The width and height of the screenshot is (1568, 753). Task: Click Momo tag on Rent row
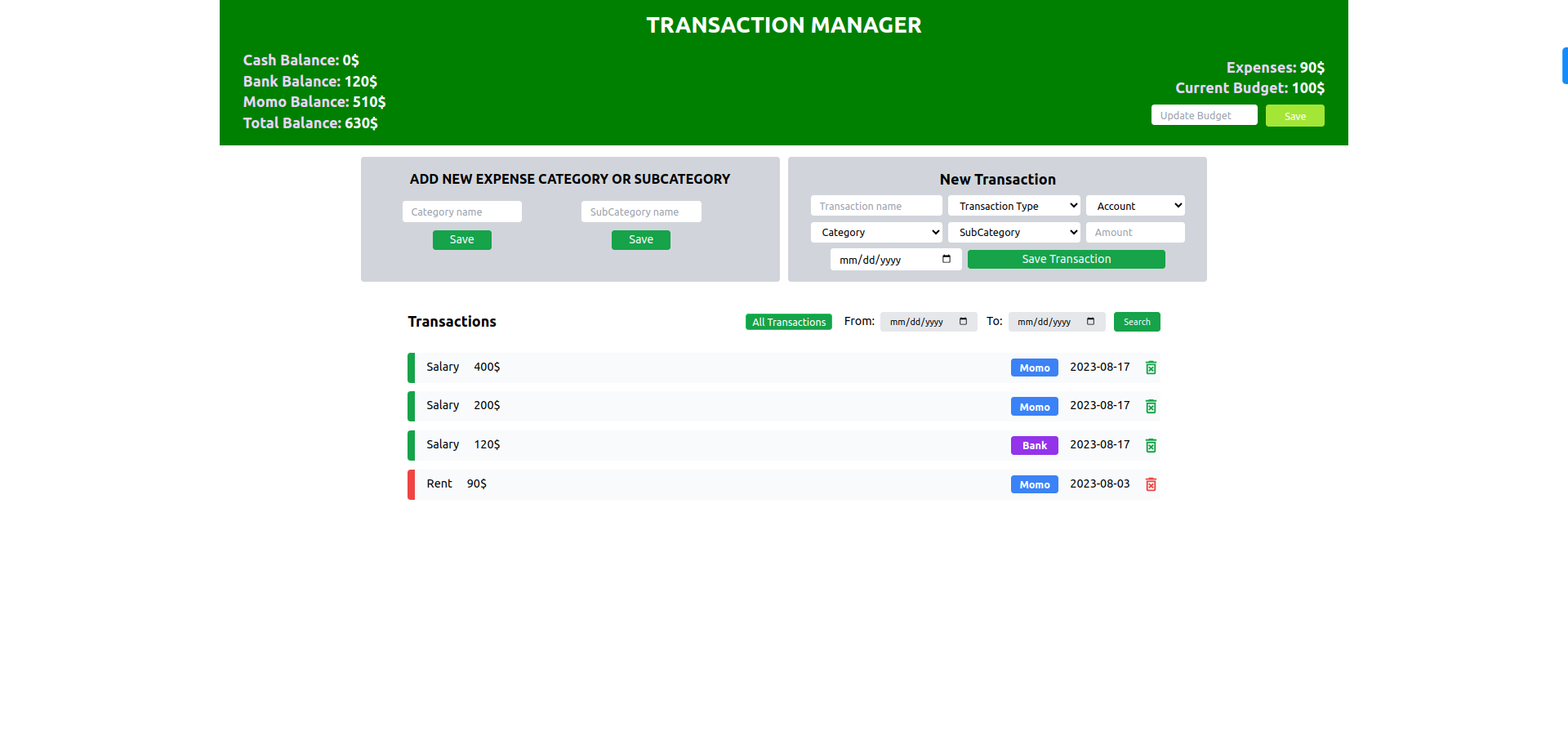coord(1035,484)
